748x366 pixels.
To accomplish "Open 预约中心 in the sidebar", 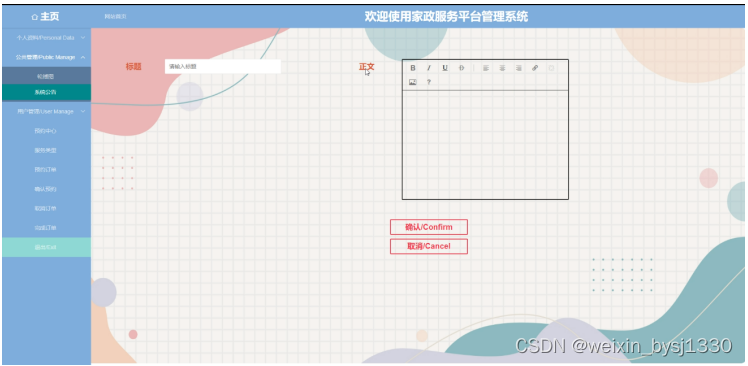I will click(46, 131).
